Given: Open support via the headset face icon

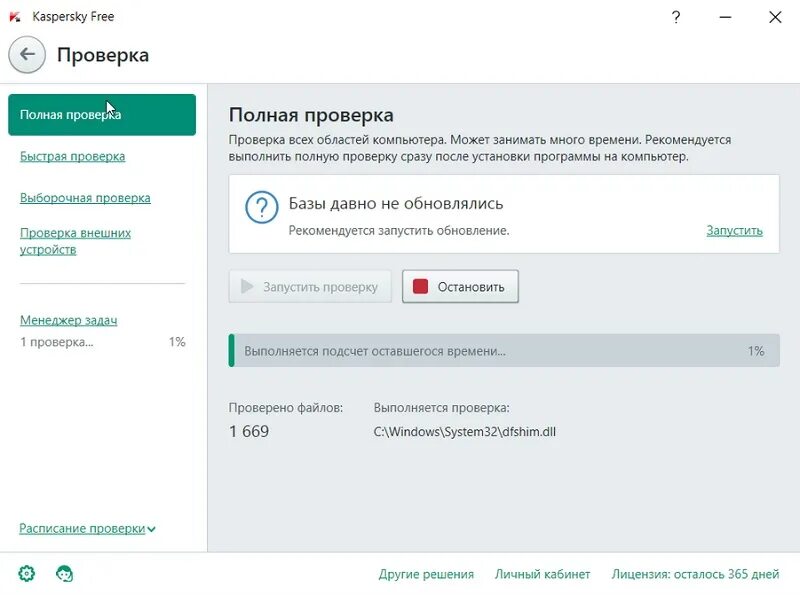Looking at the screenshot, I should [x=64, y=574].
